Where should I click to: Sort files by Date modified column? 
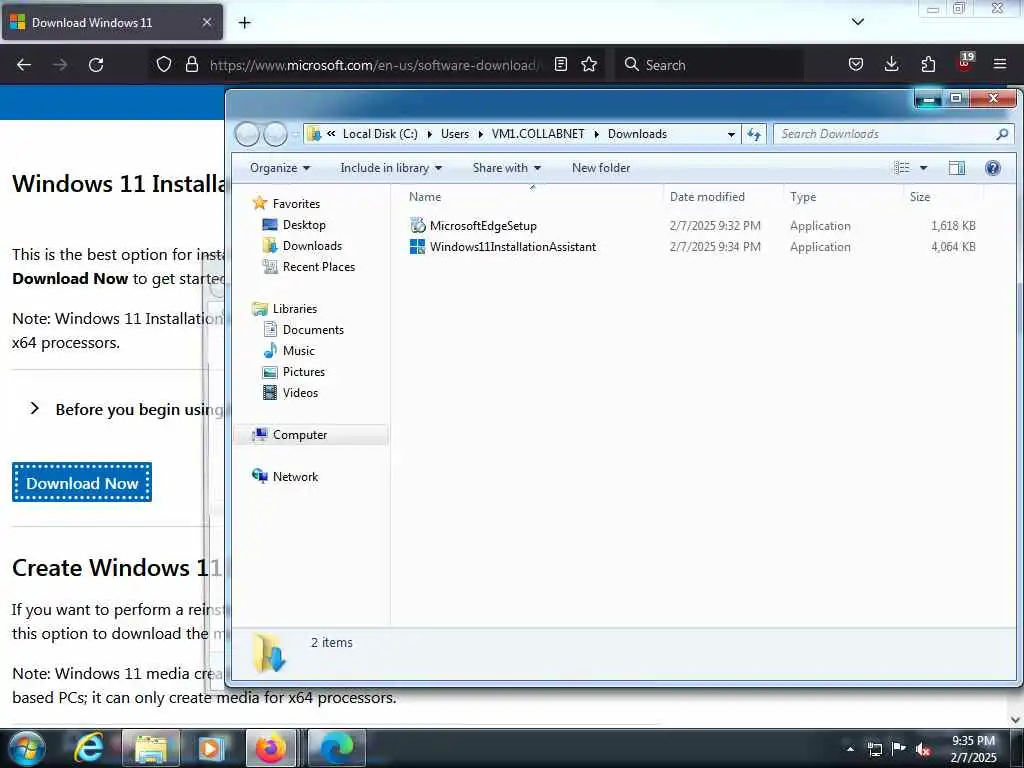coord(723,197)
